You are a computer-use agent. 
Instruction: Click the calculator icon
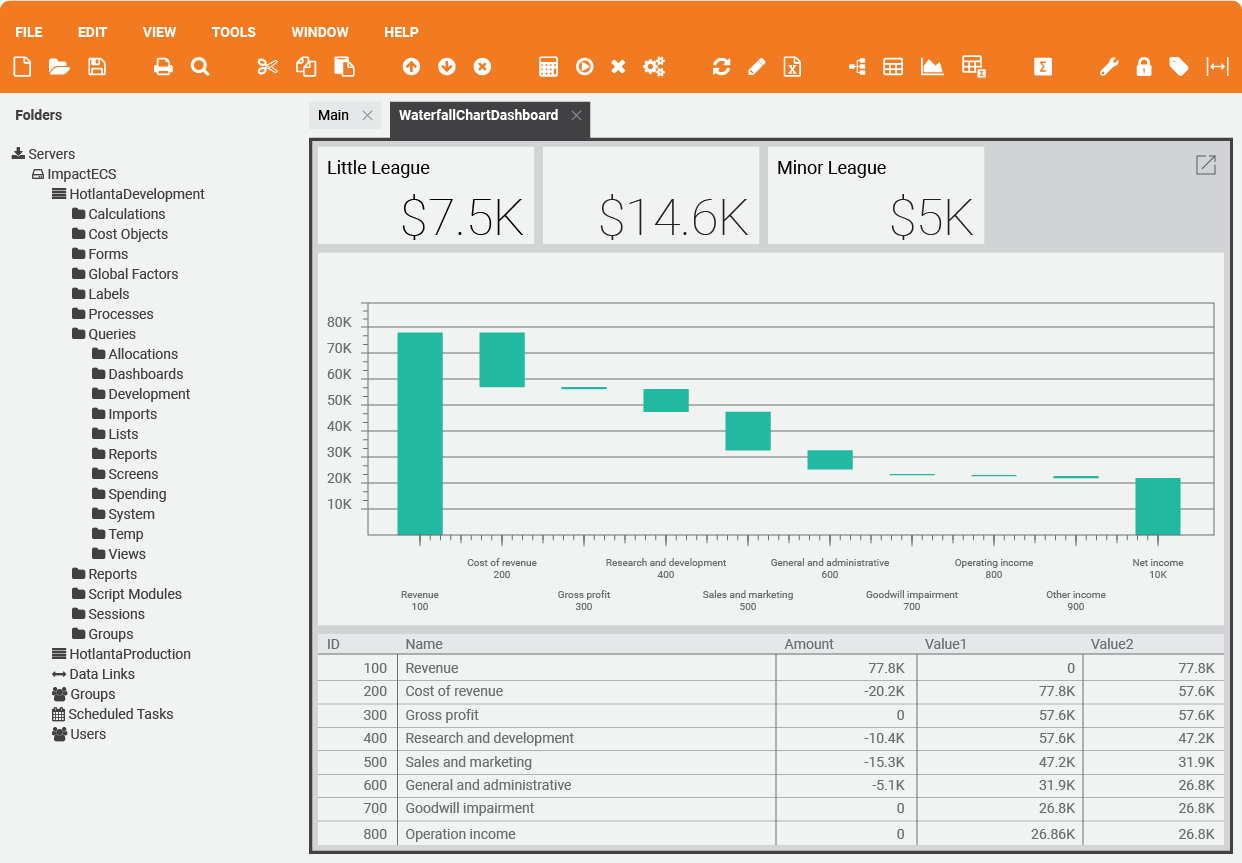(x=548, y=67)
